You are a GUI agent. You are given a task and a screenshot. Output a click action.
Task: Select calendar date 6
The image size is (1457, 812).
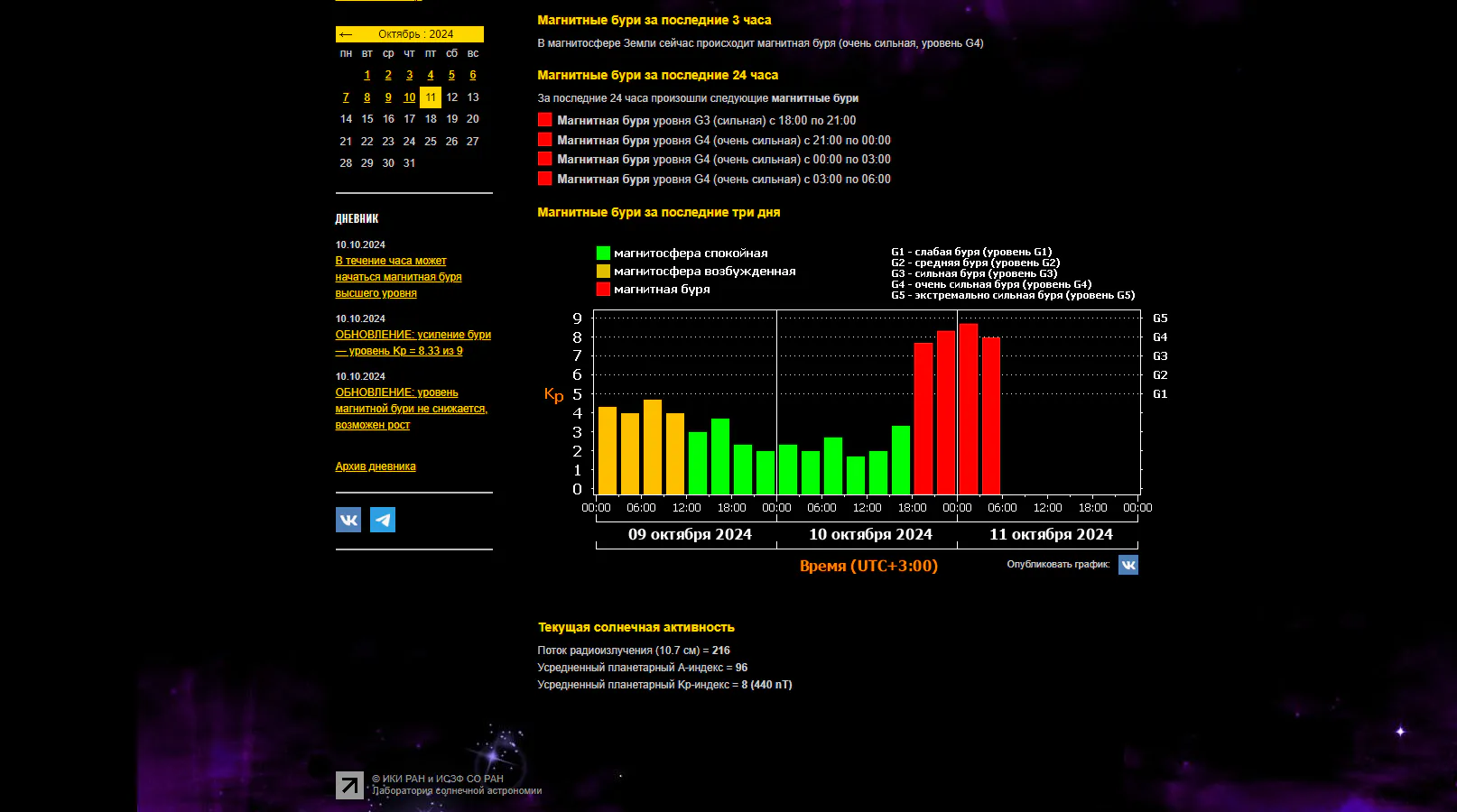(473, 75)
